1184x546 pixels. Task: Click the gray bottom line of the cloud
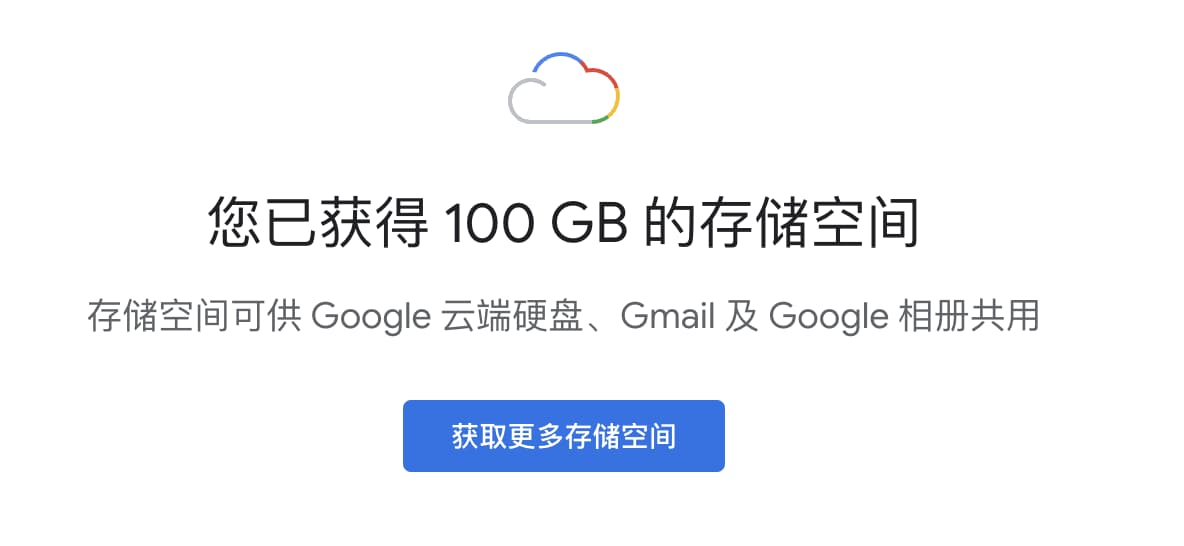pyautogui.click(x=557, y=121)
